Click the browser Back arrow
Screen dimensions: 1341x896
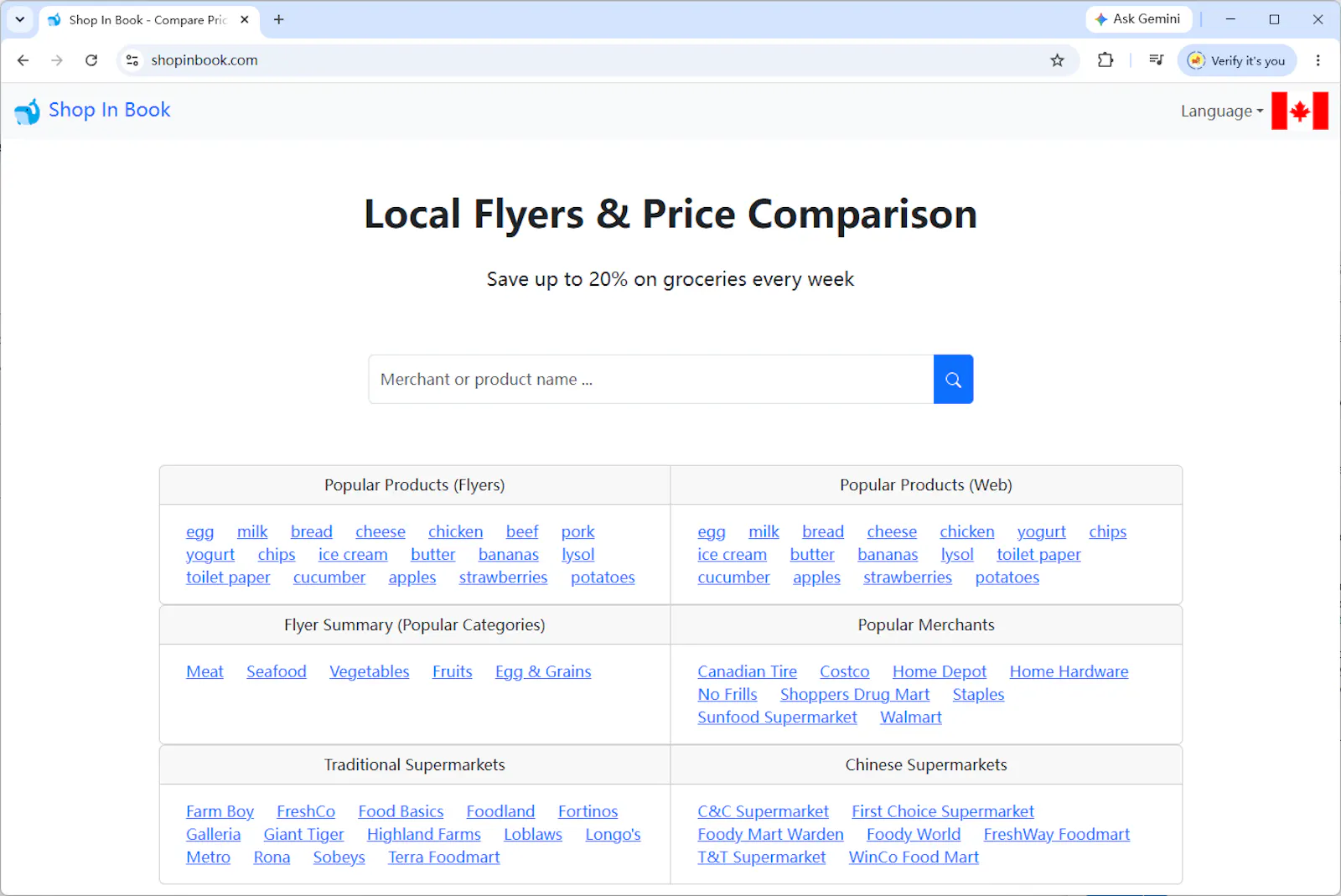tap(23, 60)
